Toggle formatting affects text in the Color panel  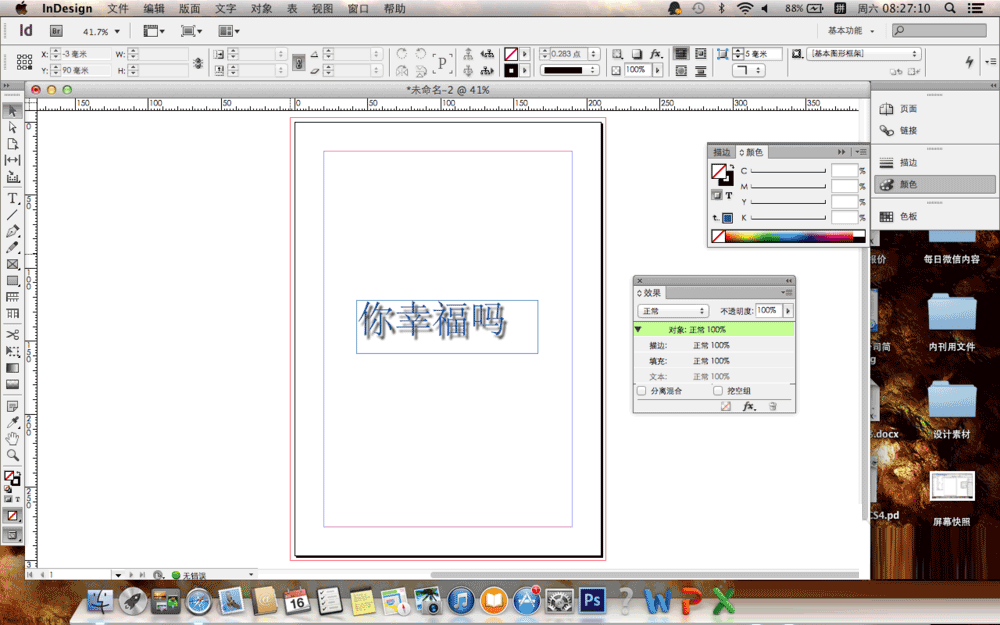click(727, 195)
